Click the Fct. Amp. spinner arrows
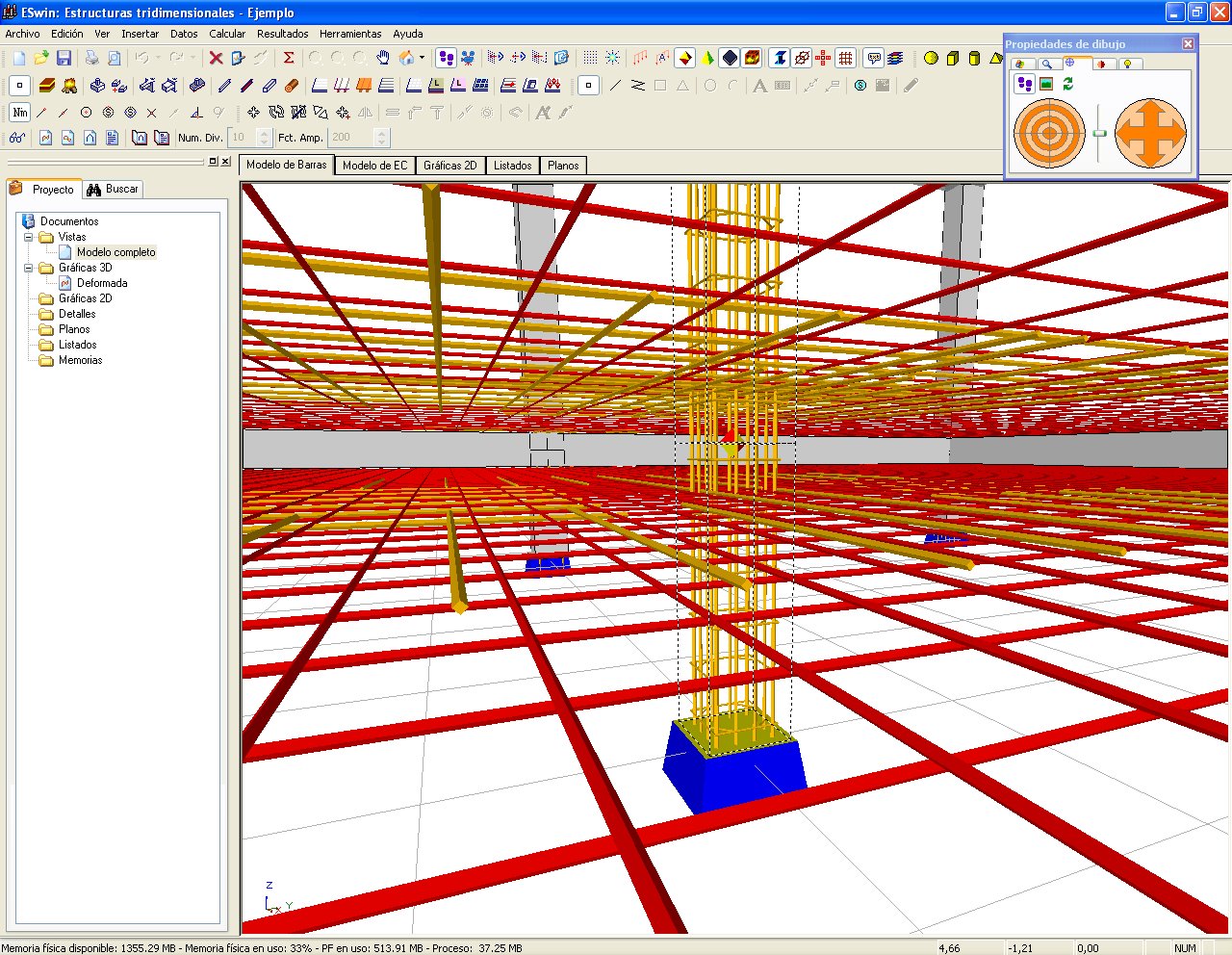 382,138
